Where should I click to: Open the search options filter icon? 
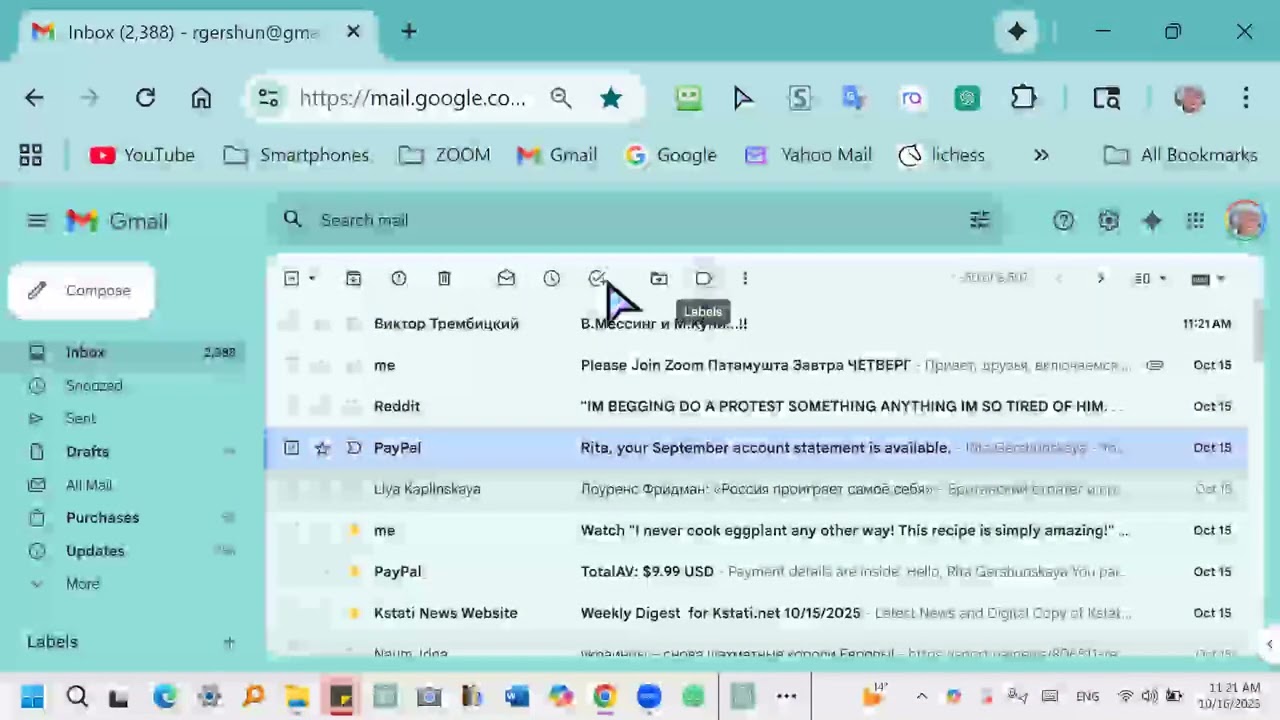point(980,220)
